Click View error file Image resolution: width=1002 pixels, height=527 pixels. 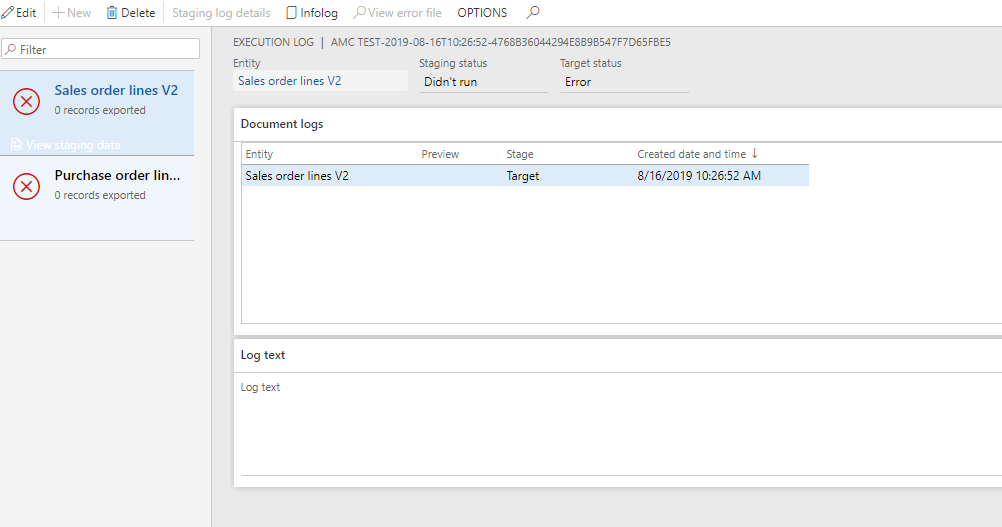397,13
